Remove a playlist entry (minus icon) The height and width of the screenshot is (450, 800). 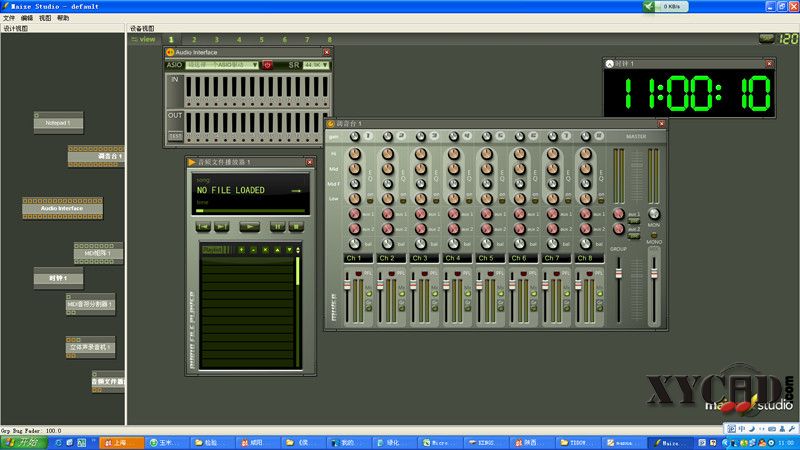click(254, 250)
